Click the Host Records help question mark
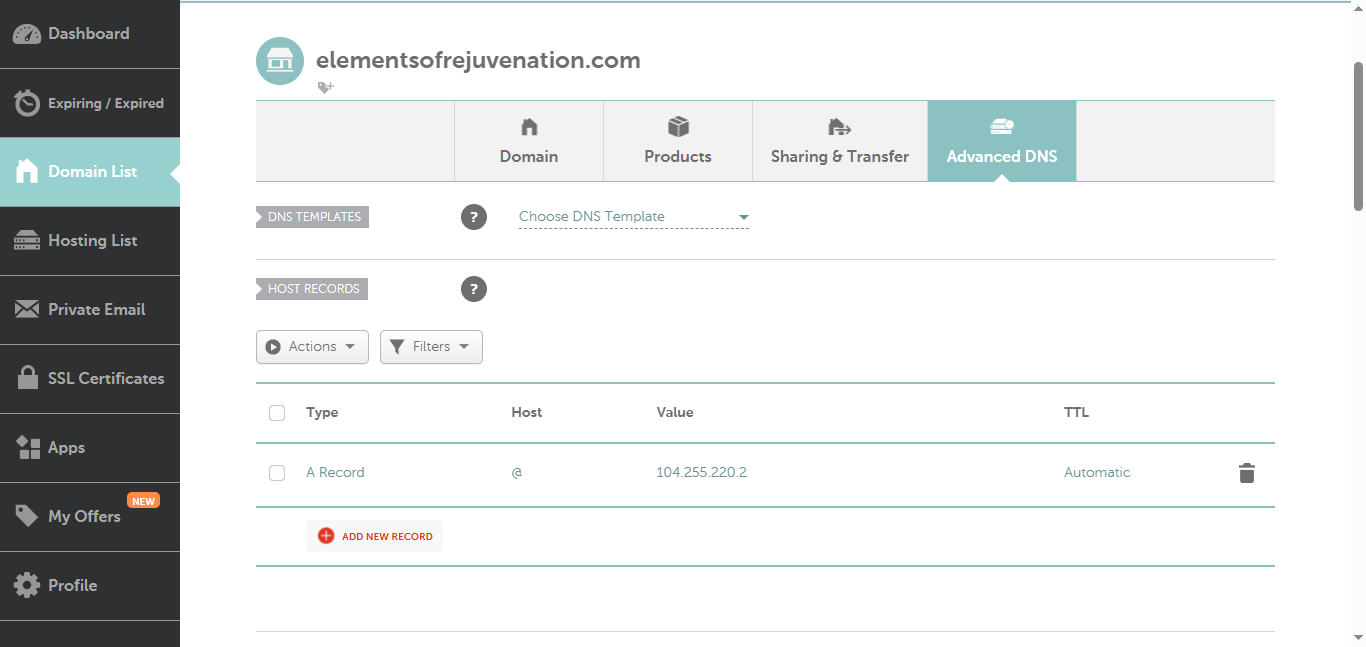Image resolution: width=1366 pixels, height=647 pixels. (474, 289)
